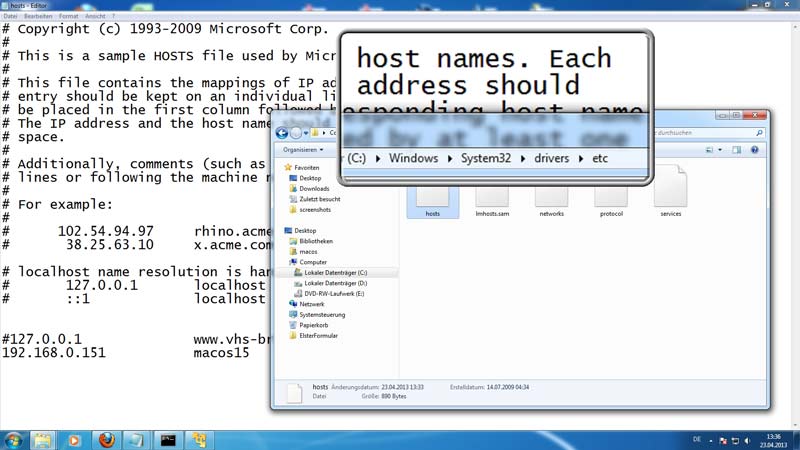Click the Explorer forward navigation arrow

point(296,133)
